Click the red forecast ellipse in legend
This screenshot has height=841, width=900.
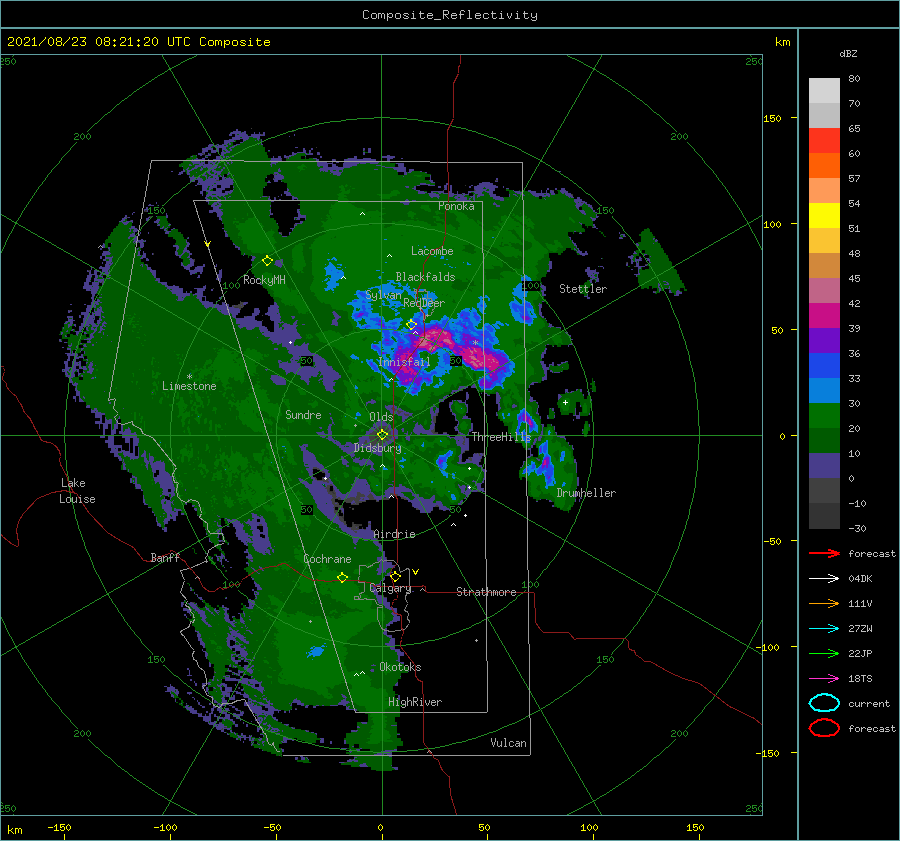824,728
